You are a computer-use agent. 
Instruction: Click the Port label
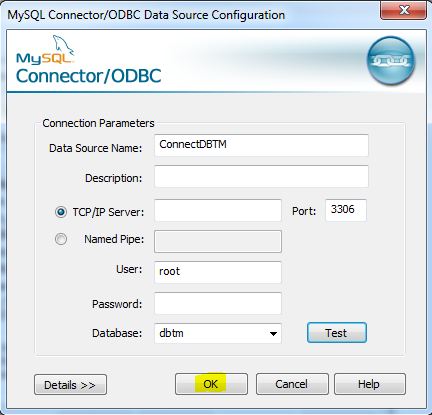click(304, 211)
